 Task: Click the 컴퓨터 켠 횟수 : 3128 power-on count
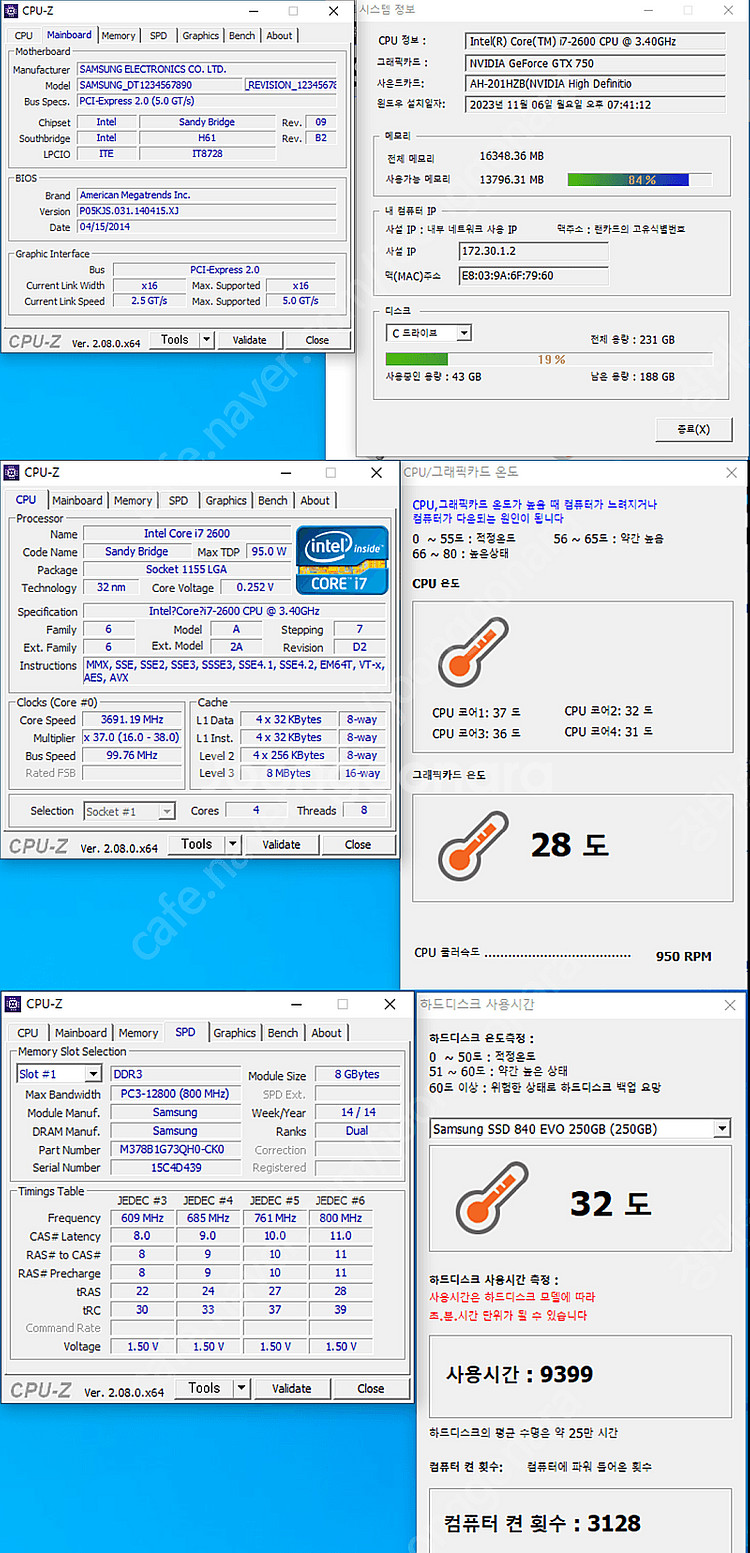[x=542, y=1523]
